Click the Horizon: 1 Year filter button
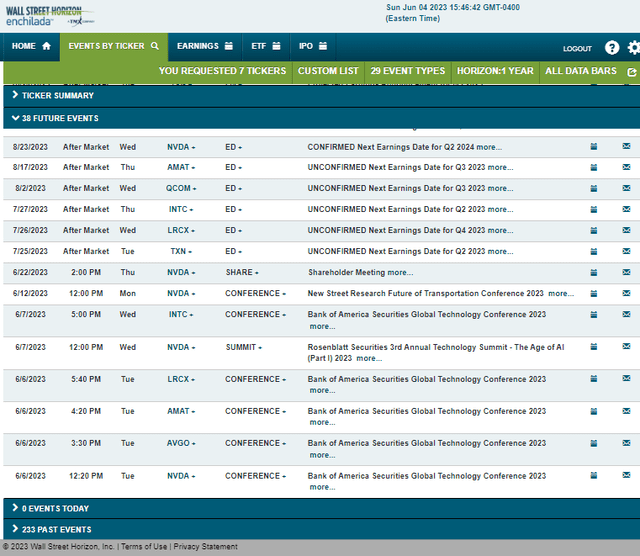 [495, 71]
